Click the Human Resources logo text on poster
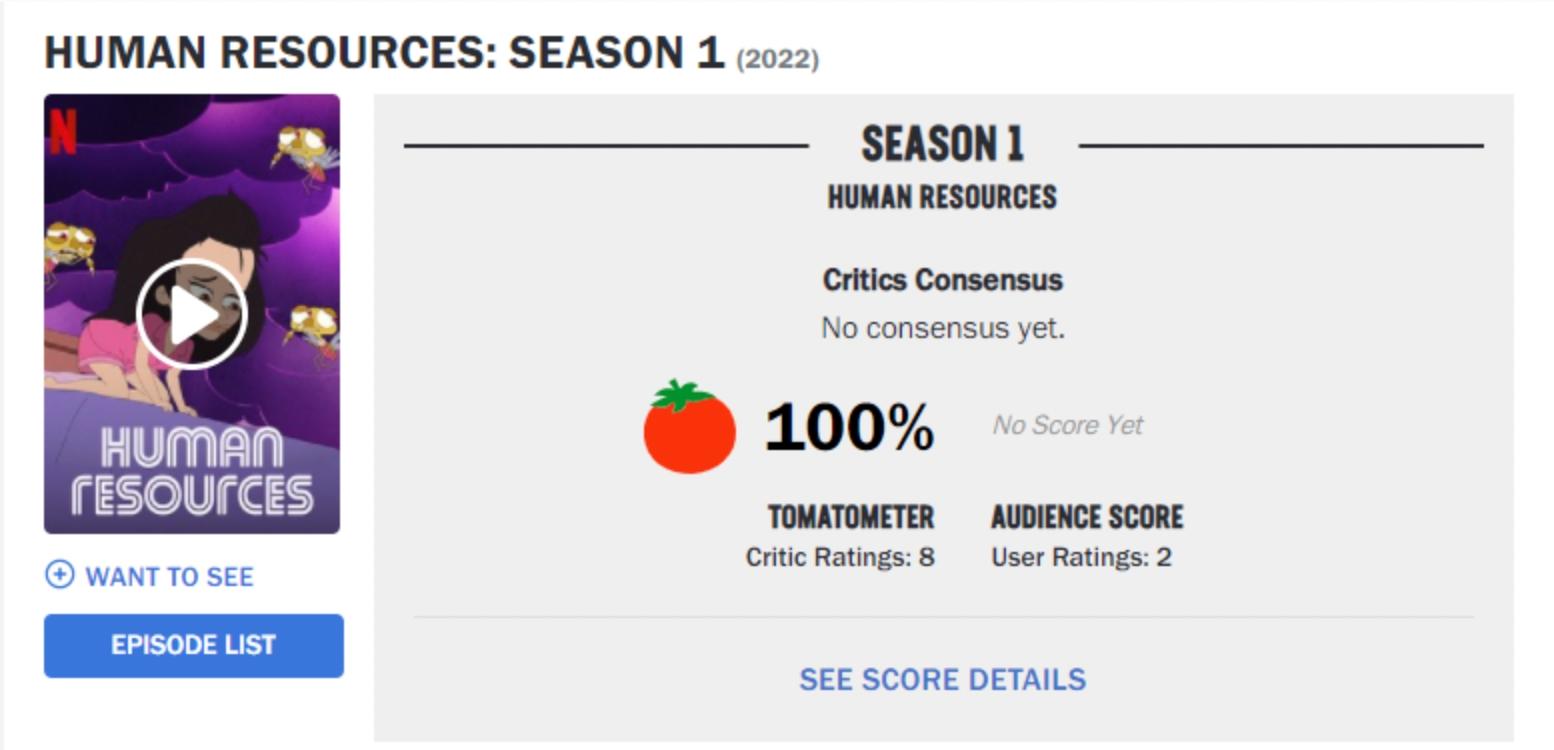Image resolution: width=1554 pixels, height=750 pixels. [192, 472]
